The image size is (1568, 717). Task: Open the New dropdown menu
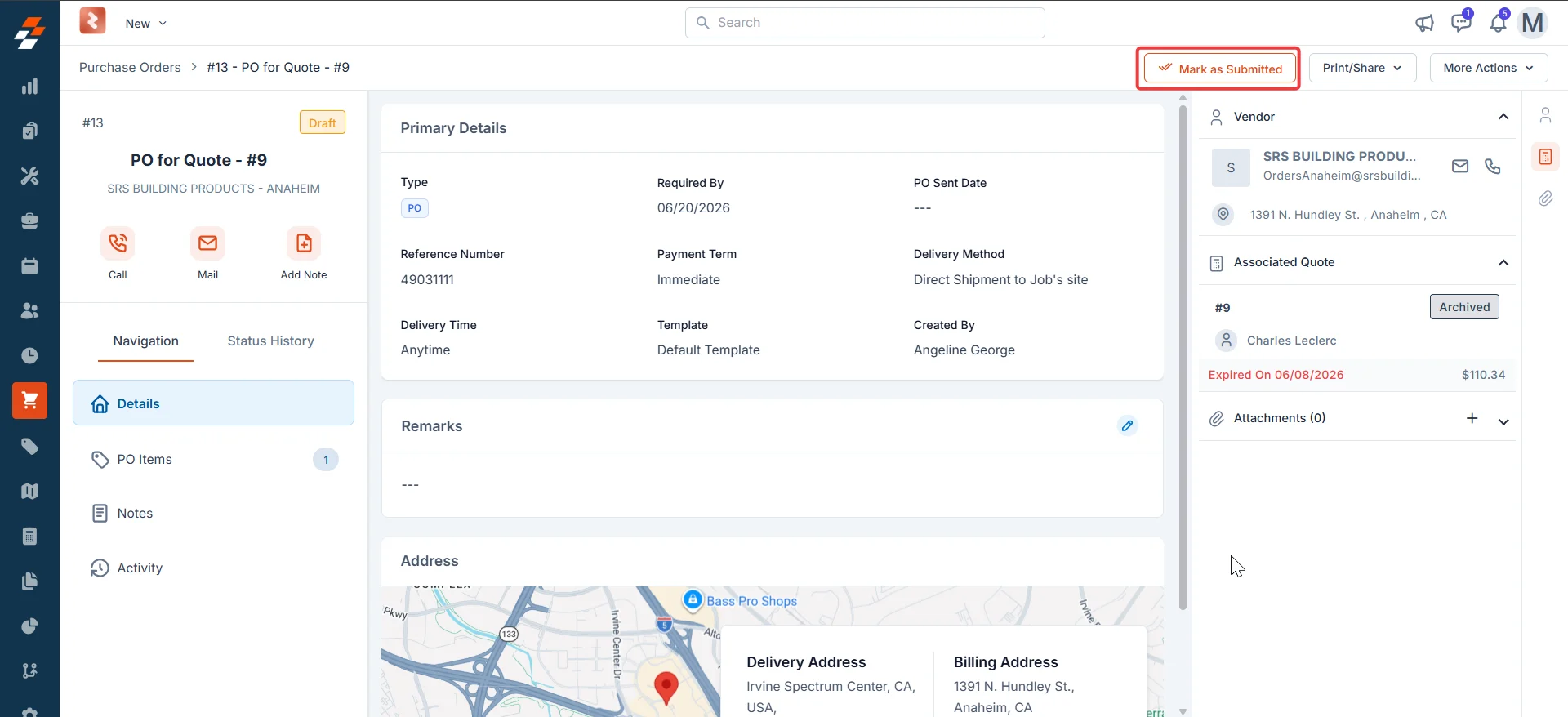(145, 24)
